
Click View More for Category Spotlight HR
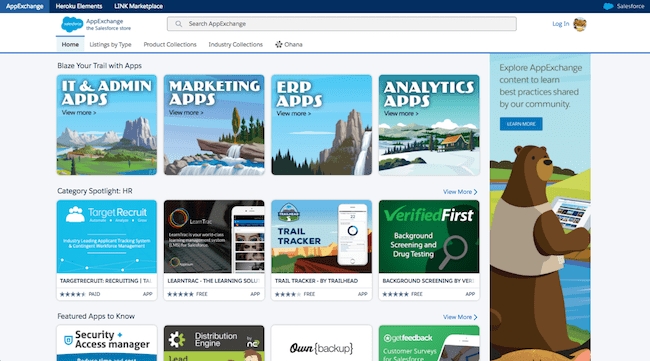[460, 192]
